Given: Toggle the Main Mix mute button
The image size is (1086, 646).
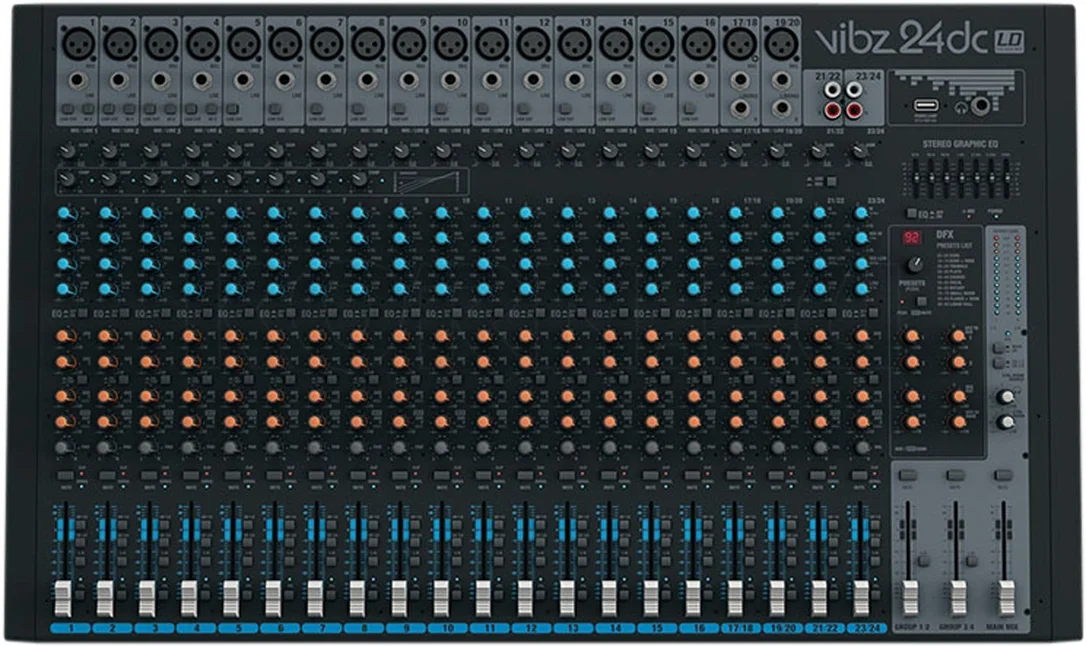Looking at the screenshot, I should (1003, 475).
